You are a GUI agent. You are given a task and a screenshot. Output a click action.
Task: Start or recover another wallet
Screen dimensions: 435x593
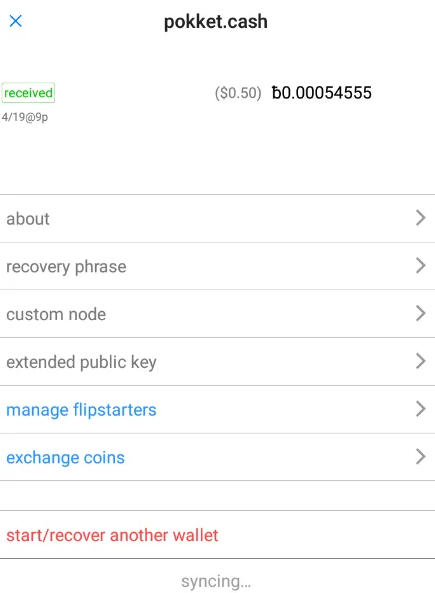pos(112,535)
